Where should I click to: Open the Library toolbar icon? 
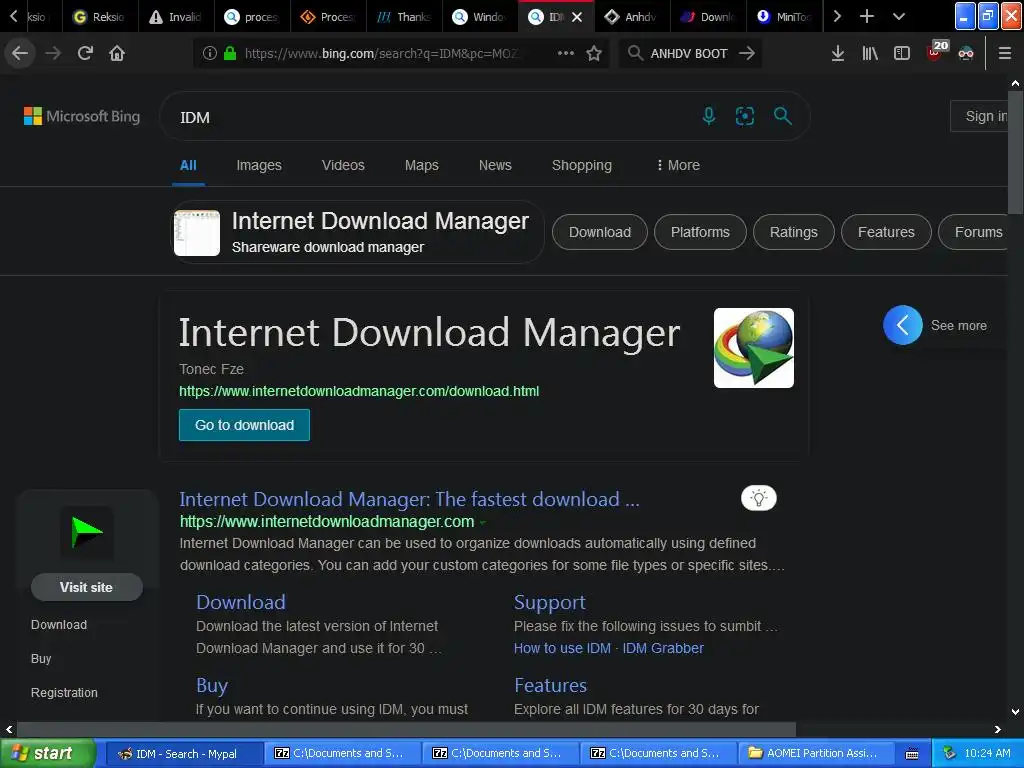pos(870,53)
